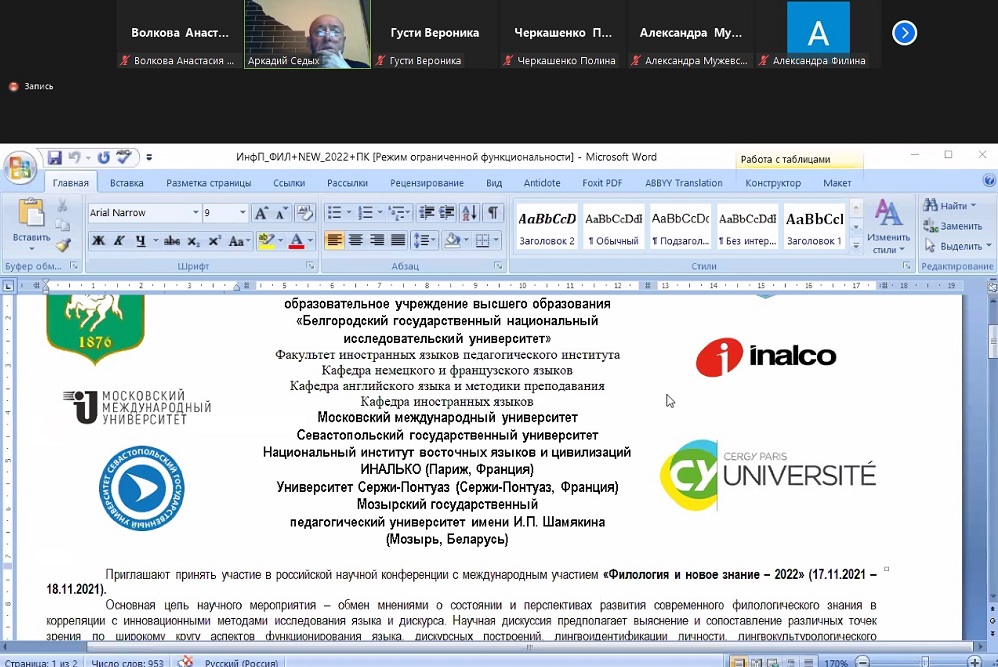Apply the Format Painter brush

point(63,244)
